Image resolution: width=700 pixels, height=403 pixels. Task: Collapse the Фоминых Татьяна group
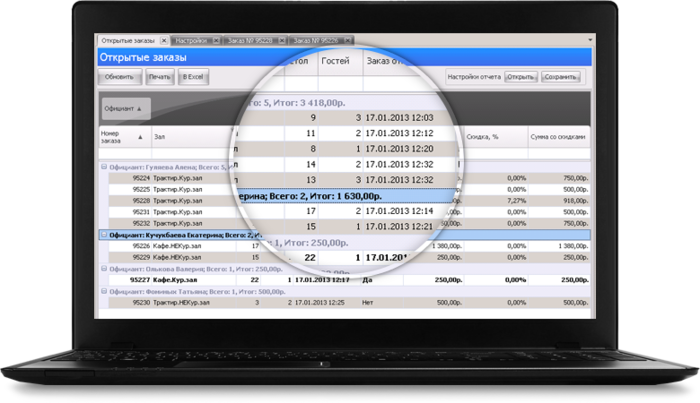103,291
